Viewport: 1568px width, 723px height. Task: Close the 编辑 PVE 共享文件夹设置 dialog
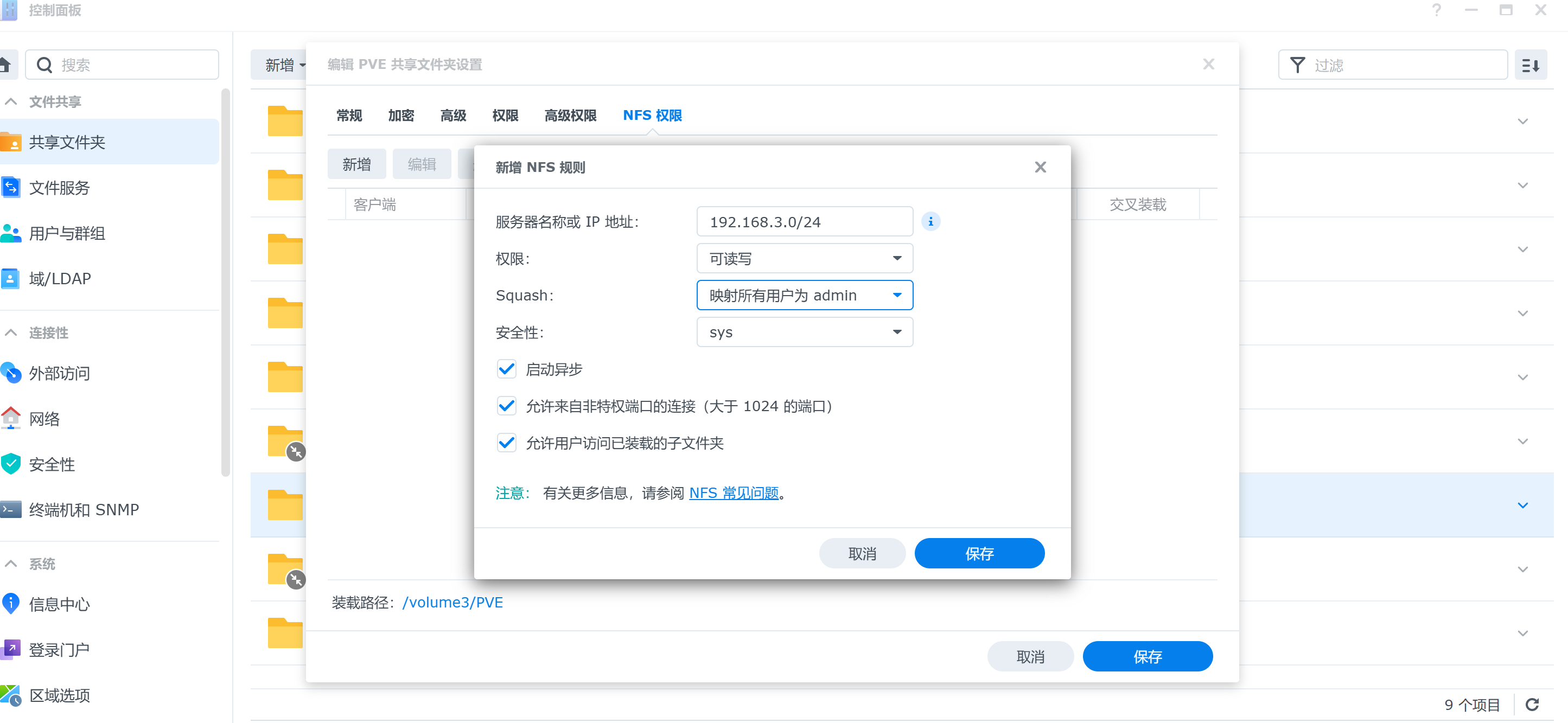[x=1208, y=65]
